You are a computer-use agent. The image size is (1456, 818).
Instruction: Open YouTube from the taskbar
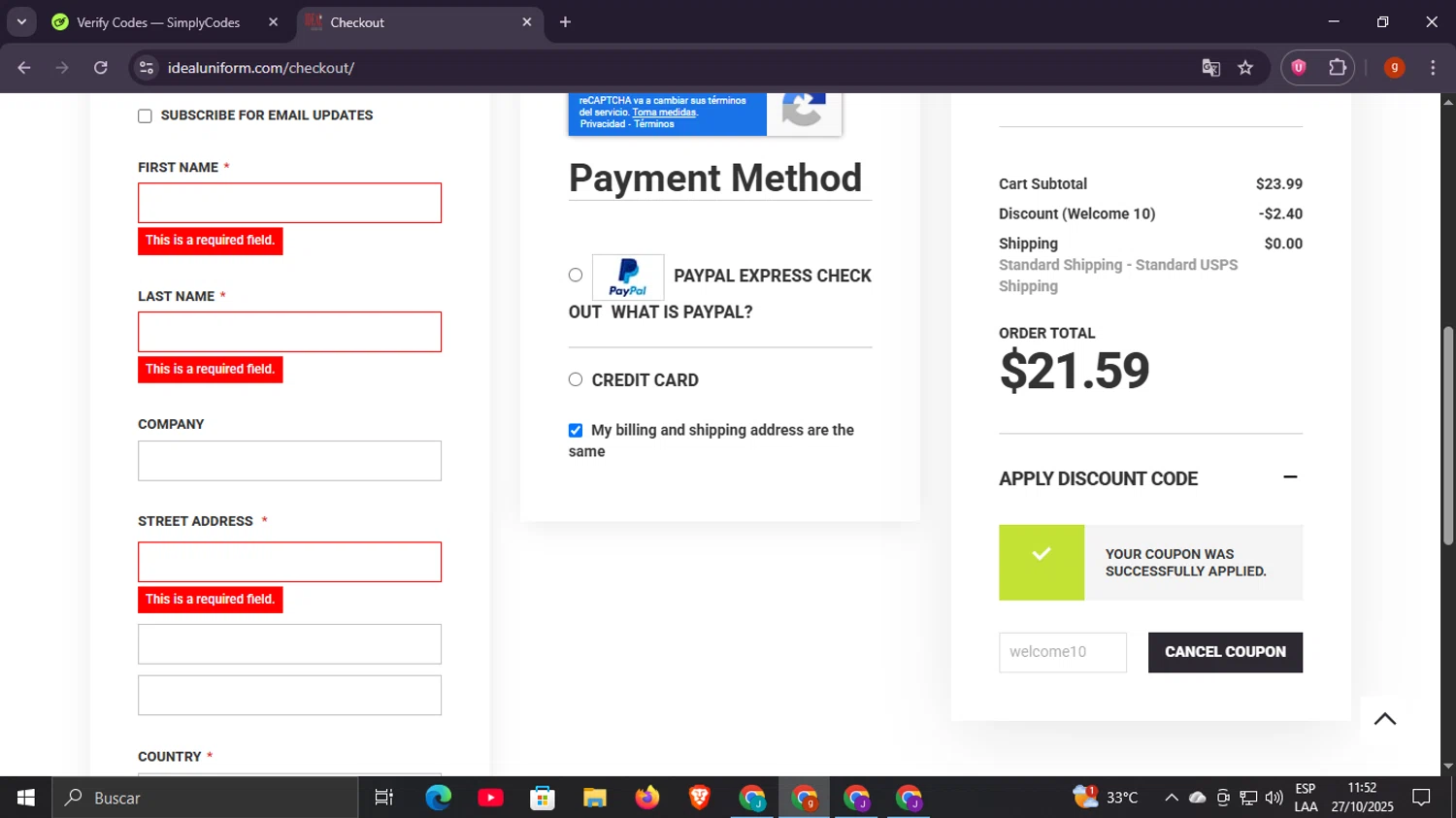490,798
